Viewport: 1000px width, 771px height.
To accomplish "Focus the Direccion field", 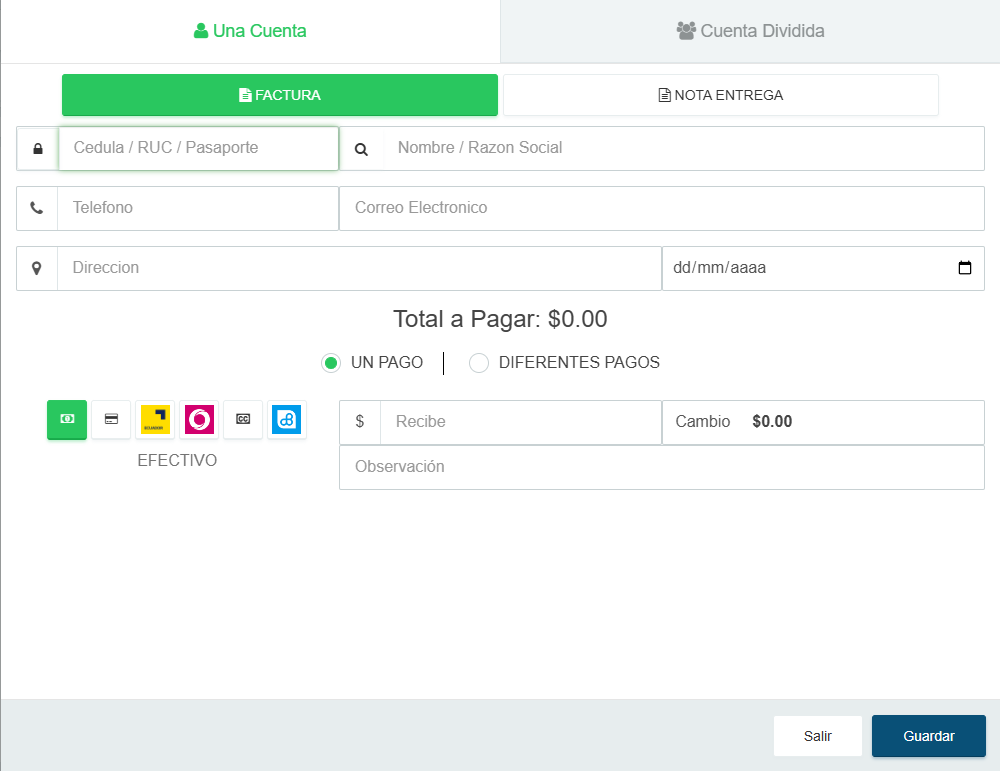I will point(359,268).
